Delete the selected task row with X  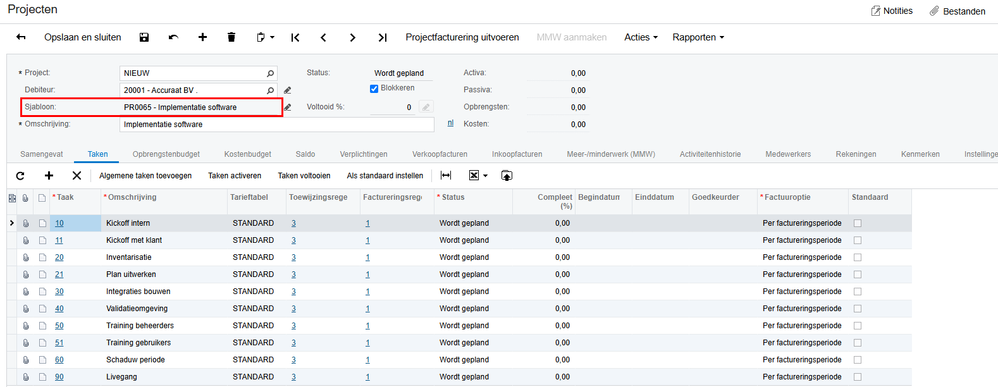tap(76, 176)
